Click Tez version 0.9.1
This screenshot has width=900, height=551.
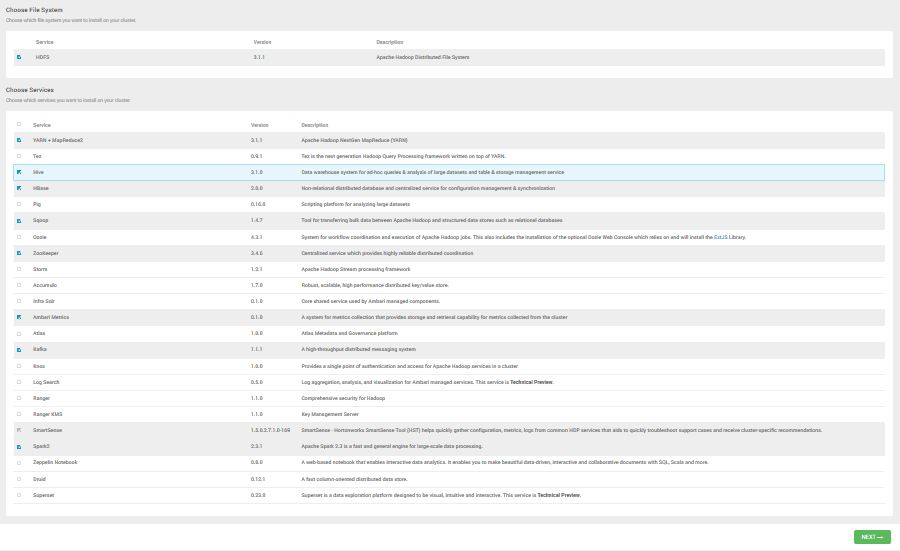tap(257, 156)
